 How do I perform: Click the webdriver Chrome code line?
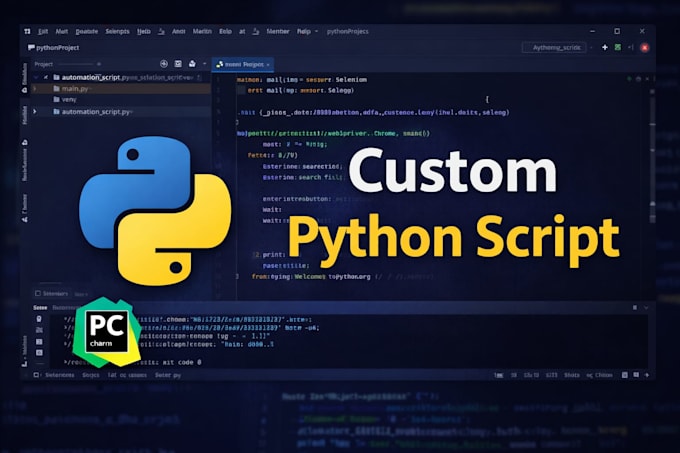tap(333, 133)
